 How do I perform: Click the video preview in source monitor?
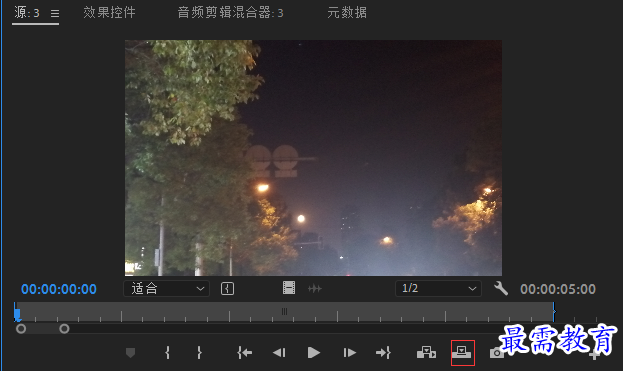(x=313, y=158)
